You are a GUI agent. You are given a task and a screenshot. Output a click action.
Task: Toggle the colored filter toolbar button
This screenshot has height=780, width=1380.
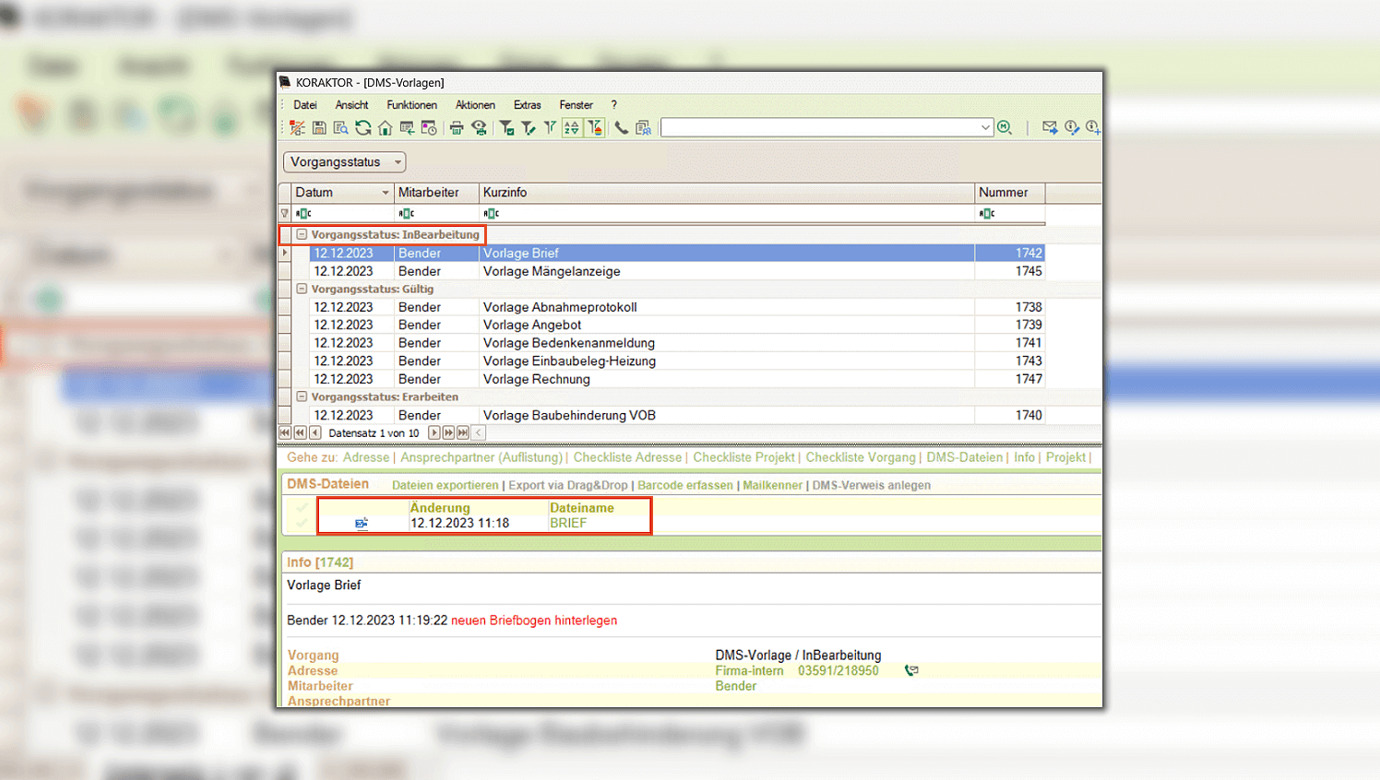595,128
